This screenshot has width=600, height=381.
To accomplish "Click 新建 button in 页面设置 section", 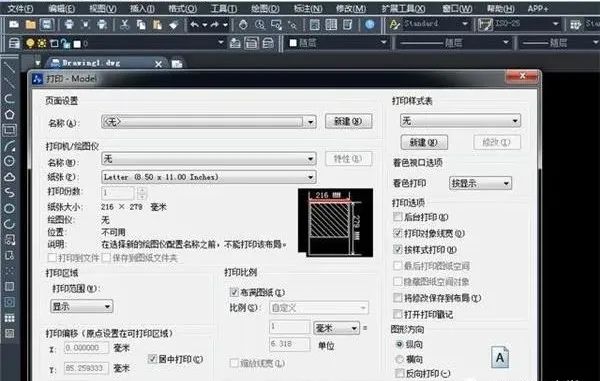I will 348,121.
